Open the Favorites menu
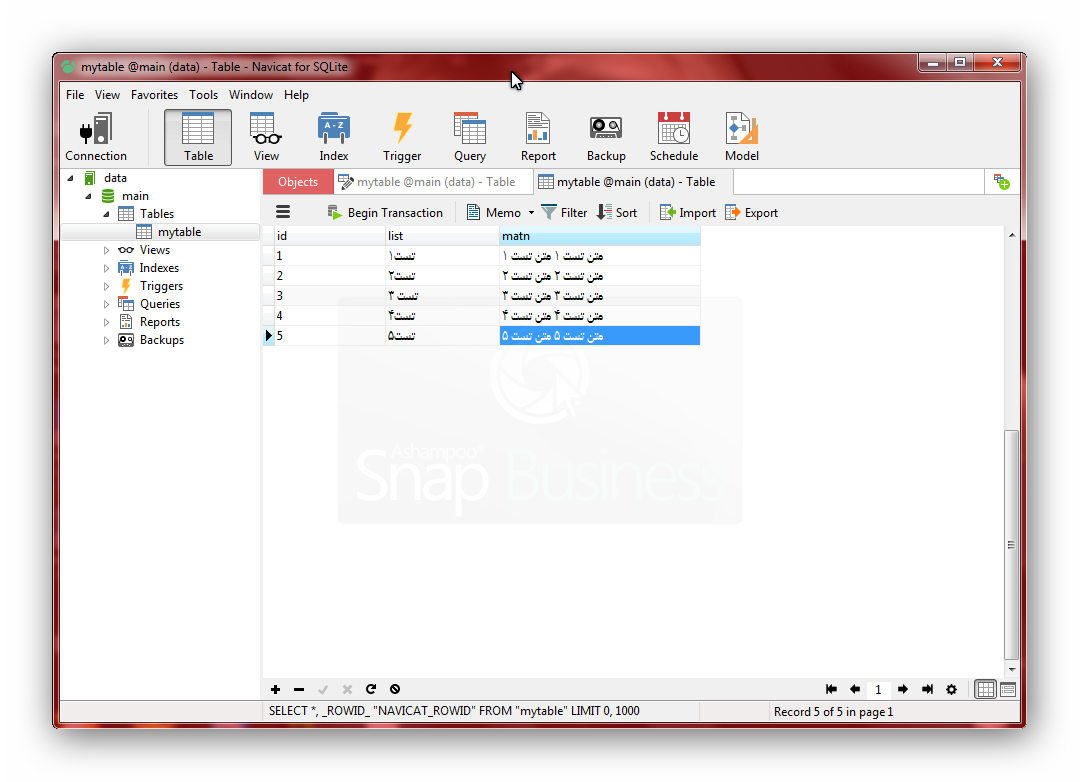This screenshot has width=1080, height=782. pos(154,95)
